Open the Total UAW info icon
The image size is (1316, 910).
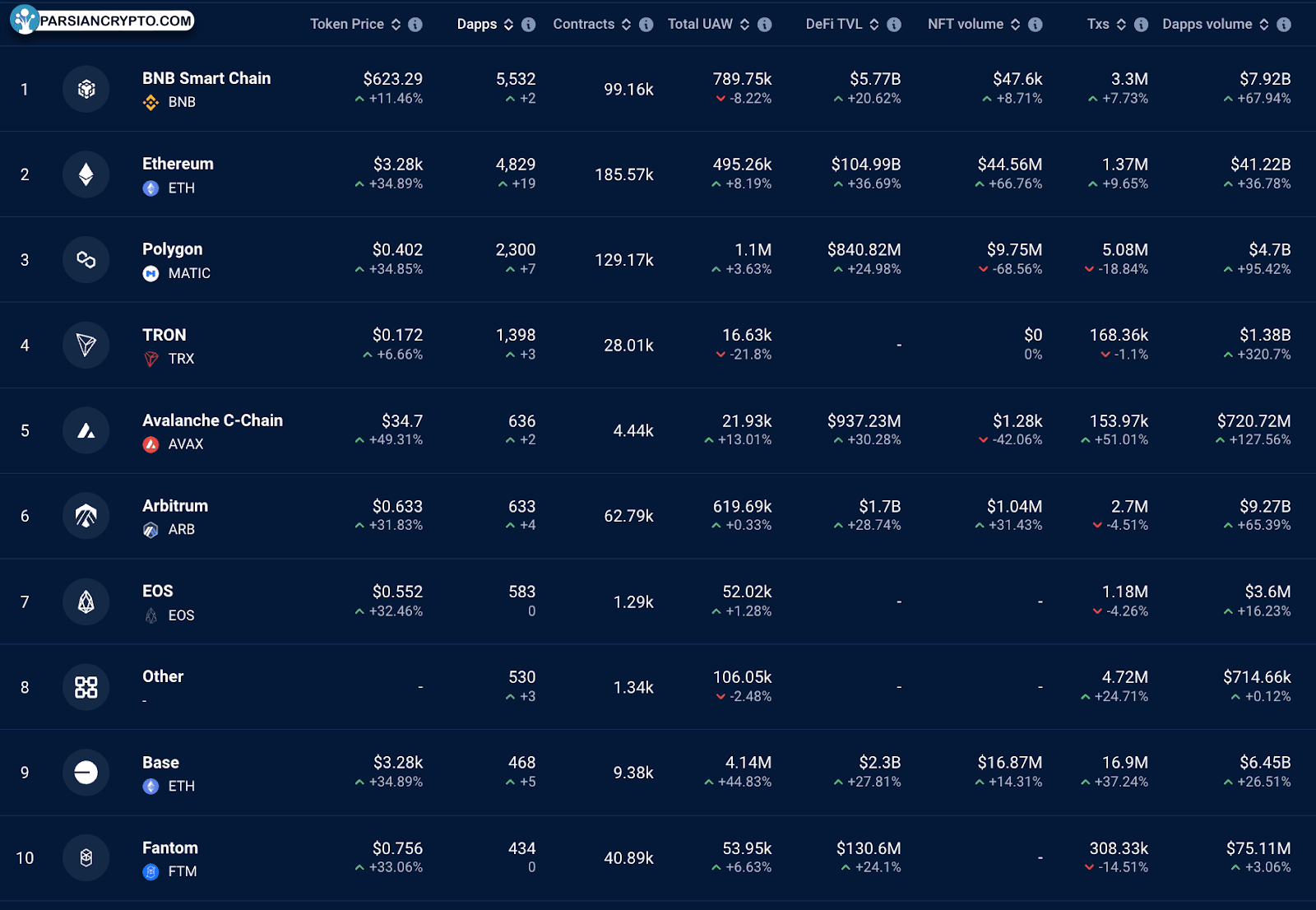[765, 25]
